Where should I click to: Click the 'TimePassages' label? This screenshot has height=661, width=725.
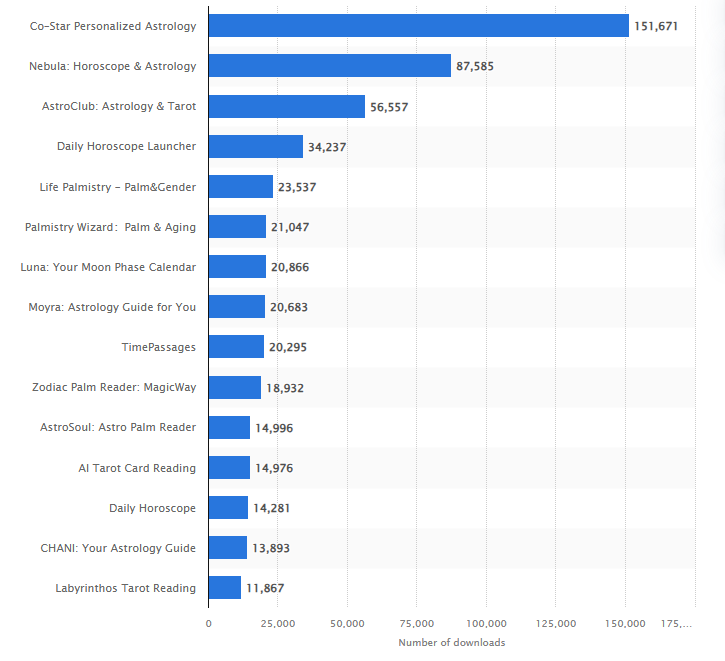159,348
